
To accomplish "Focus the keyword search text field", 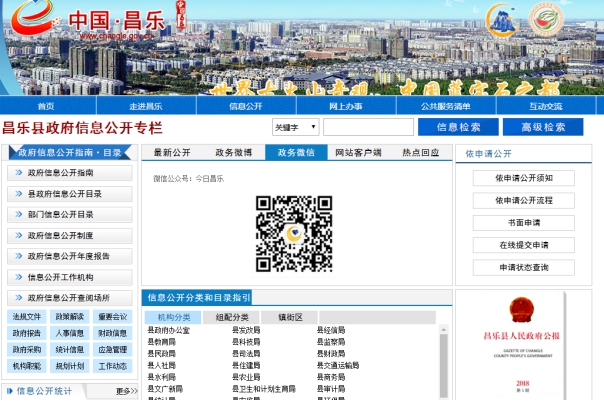I will pos(368,127).
